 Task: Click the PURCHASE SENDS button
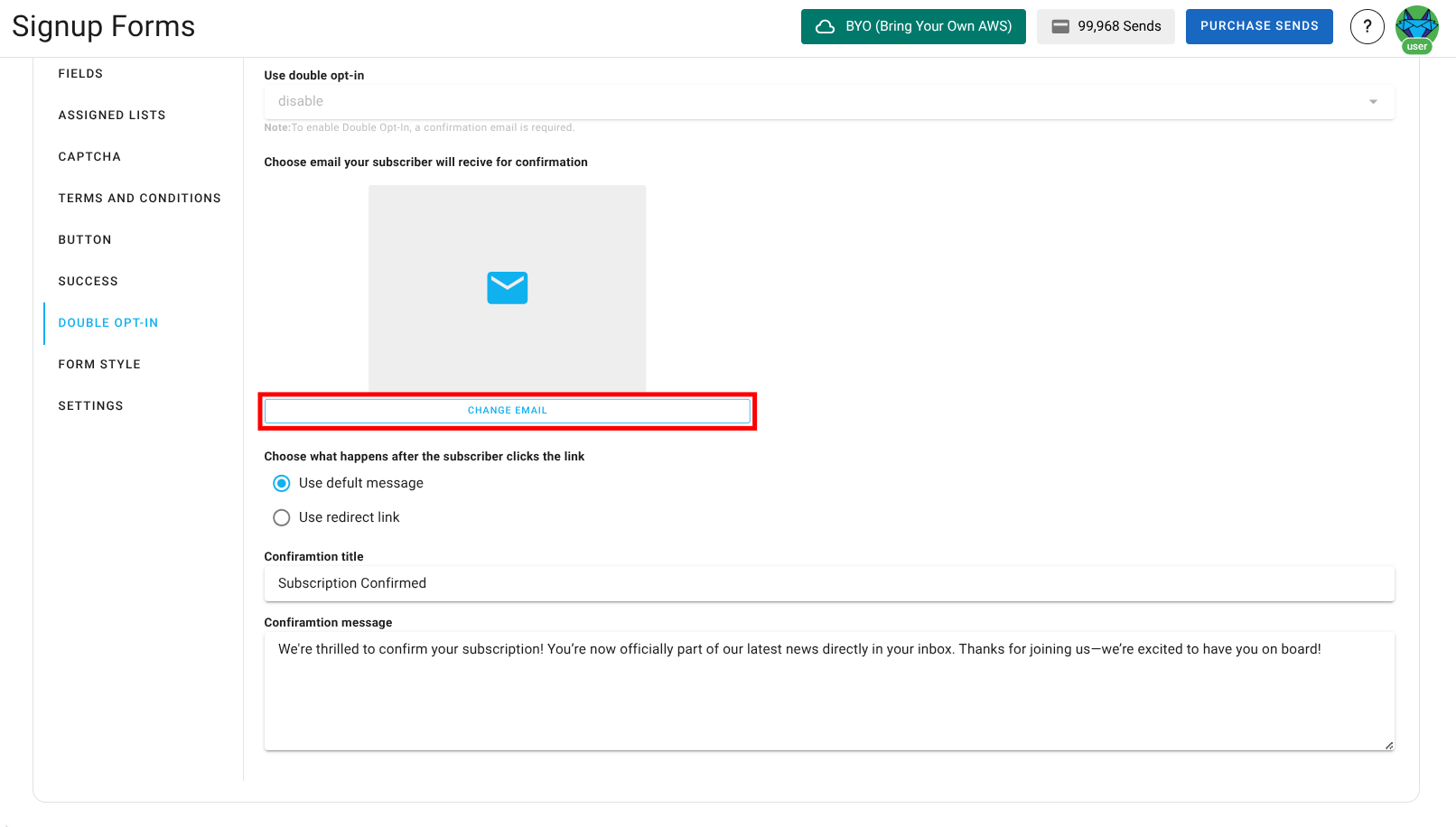click(x=1259, y=26)
